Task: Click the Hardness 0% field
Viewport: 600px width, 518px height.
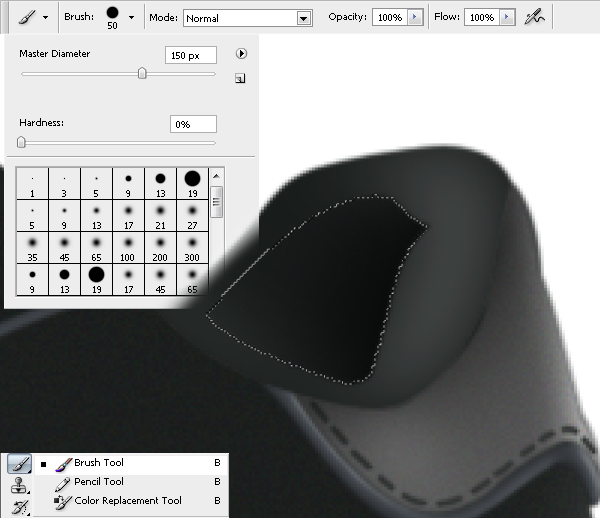Action: coord(193,124)
